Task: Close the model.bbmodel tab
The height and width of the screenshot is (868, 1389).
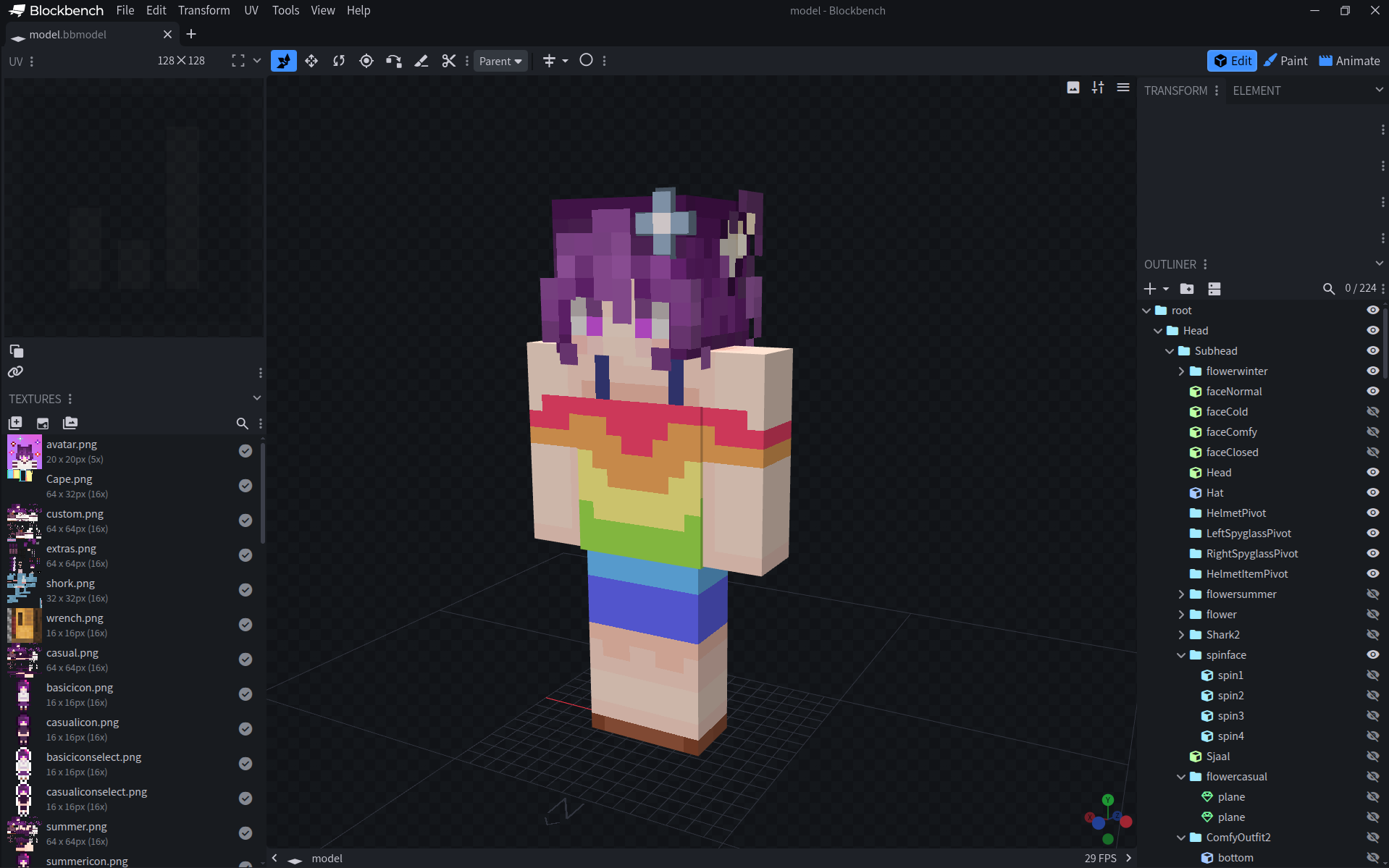Action: pos(167,34)
